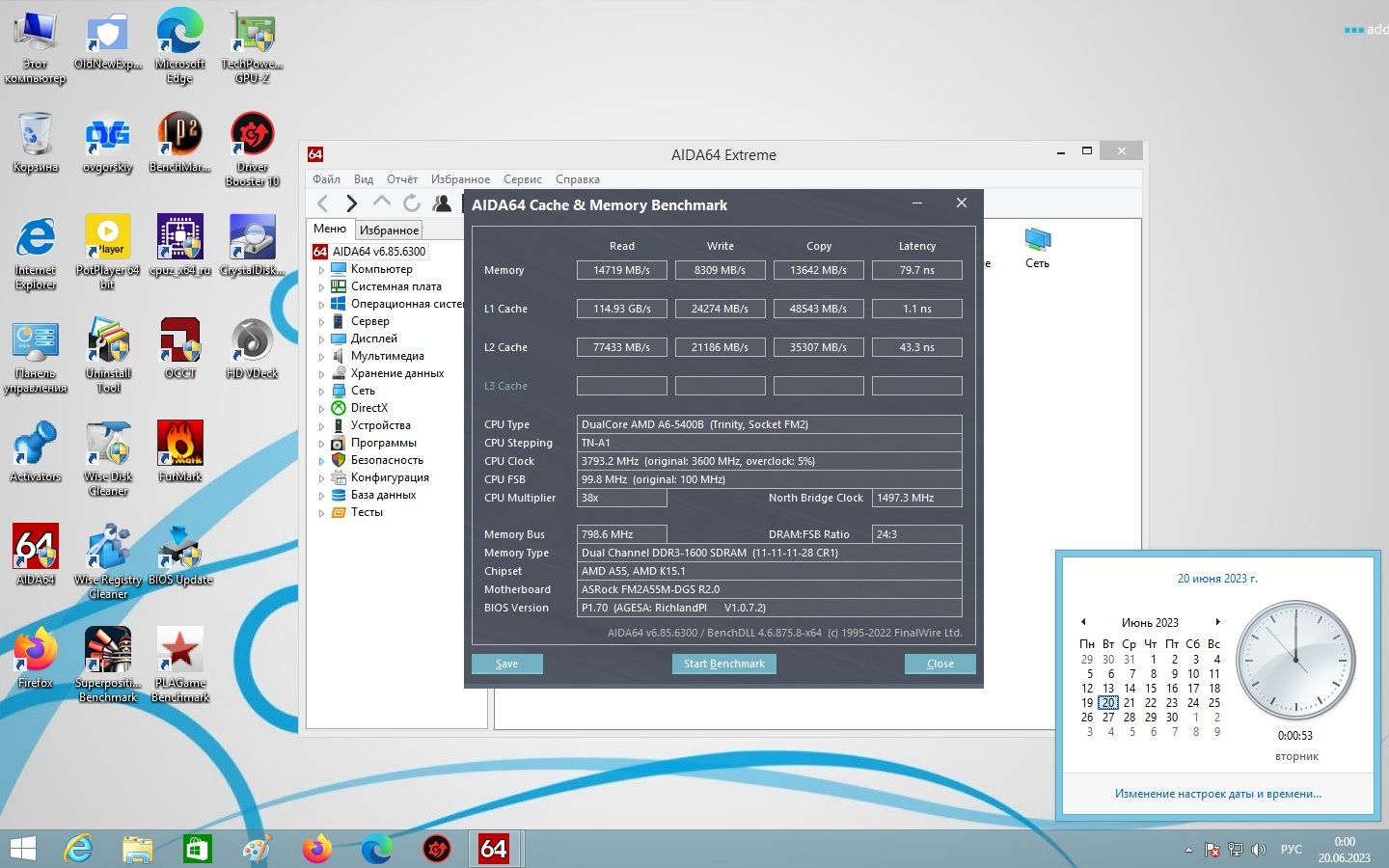Open Firefox desktop shortcut

coord(36,659)
